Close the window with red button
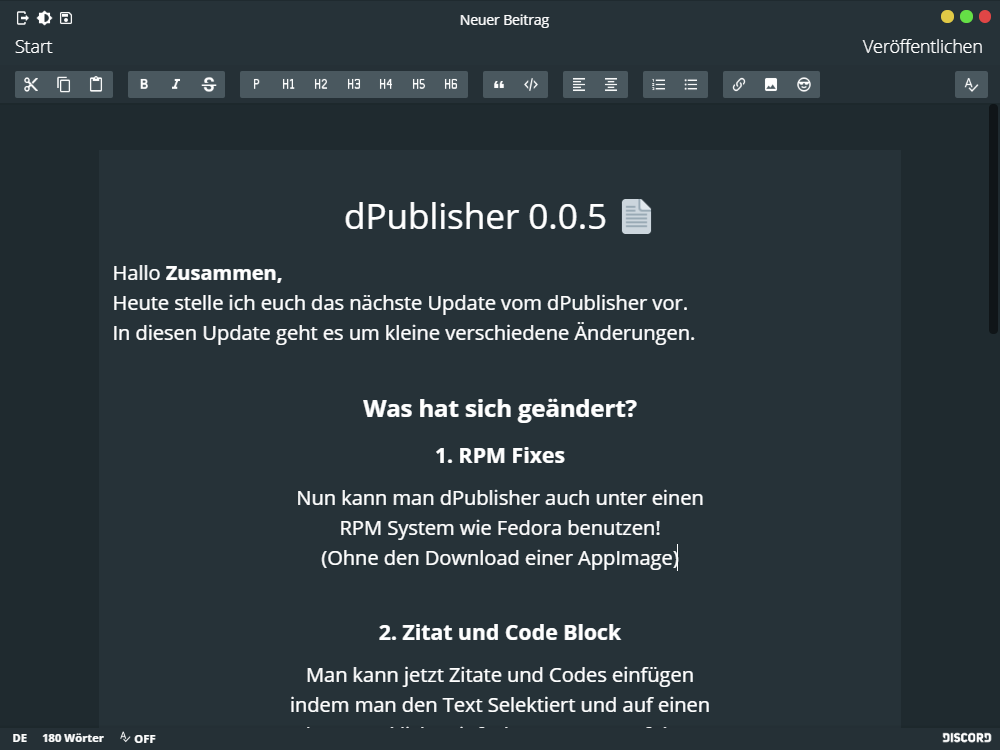This screenshot has height=750, width=1000. [985, 17]
